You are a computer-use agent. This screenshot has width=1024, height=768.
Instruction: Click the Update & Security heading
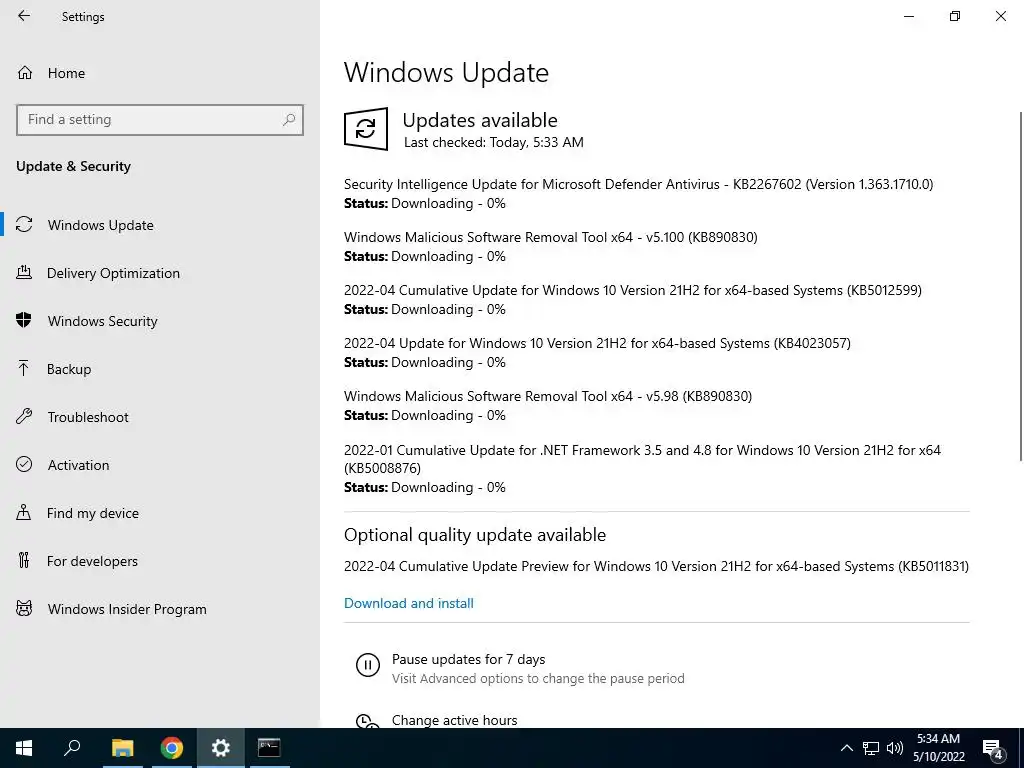73,166
